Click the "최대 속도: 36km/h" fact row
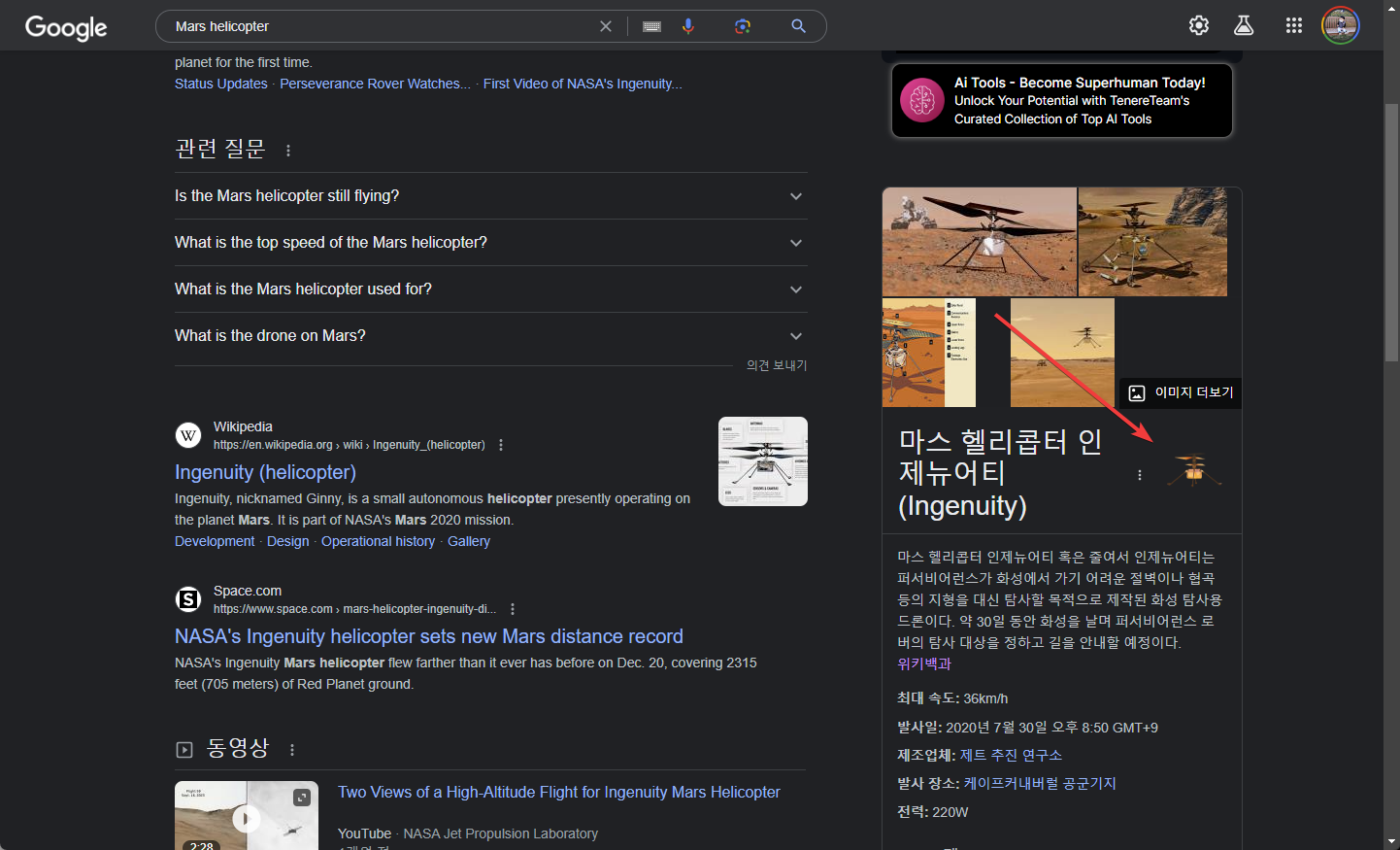The height and width of the screenshot is (850, 1400). 952,698
